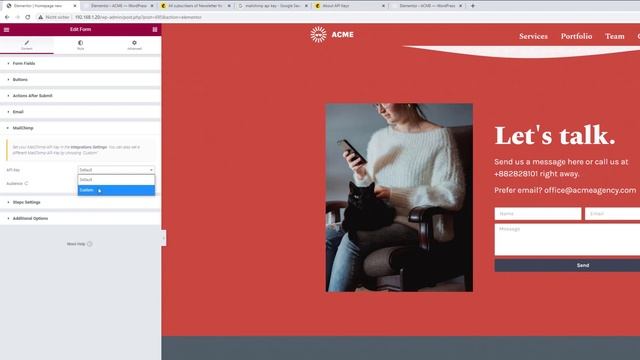Click the browser address bar URL

coord(138,17)
